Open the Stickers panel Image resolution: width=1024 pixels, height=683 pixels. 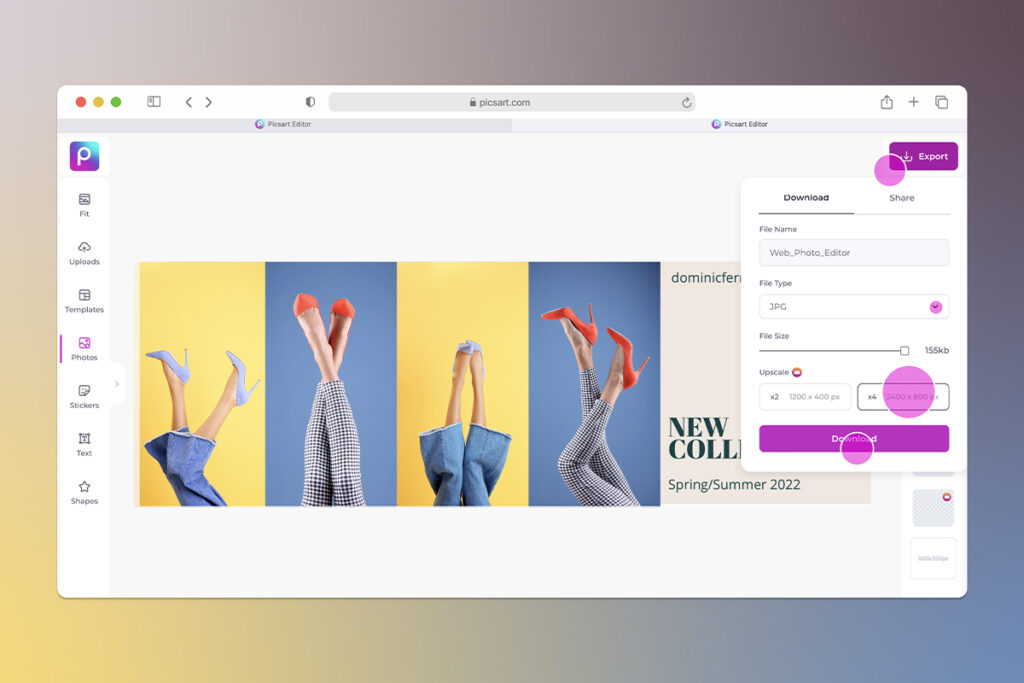(x=84, y=397)
